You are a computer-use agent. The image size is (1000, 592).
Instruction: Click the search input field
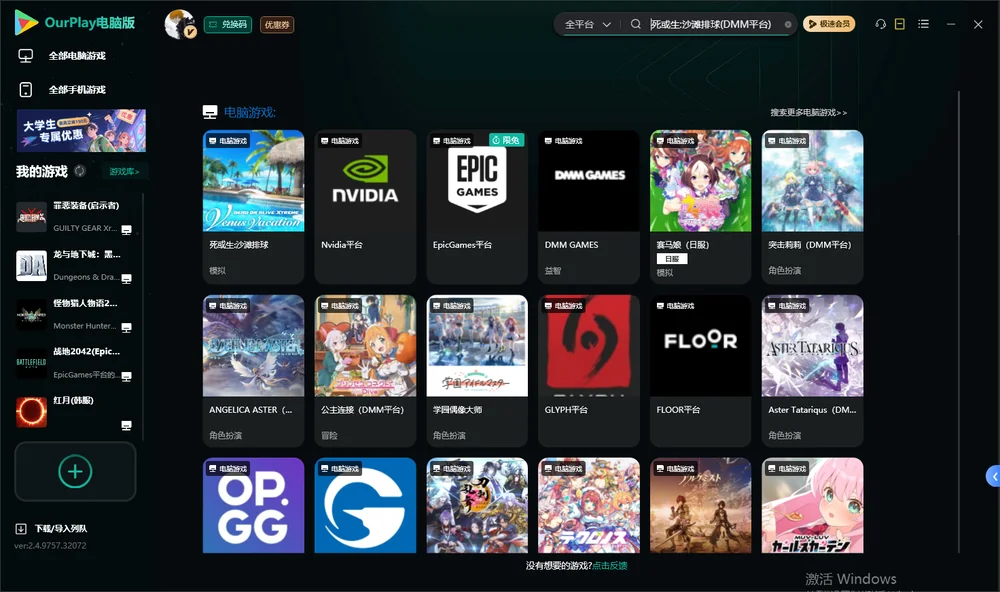[713, 24]
